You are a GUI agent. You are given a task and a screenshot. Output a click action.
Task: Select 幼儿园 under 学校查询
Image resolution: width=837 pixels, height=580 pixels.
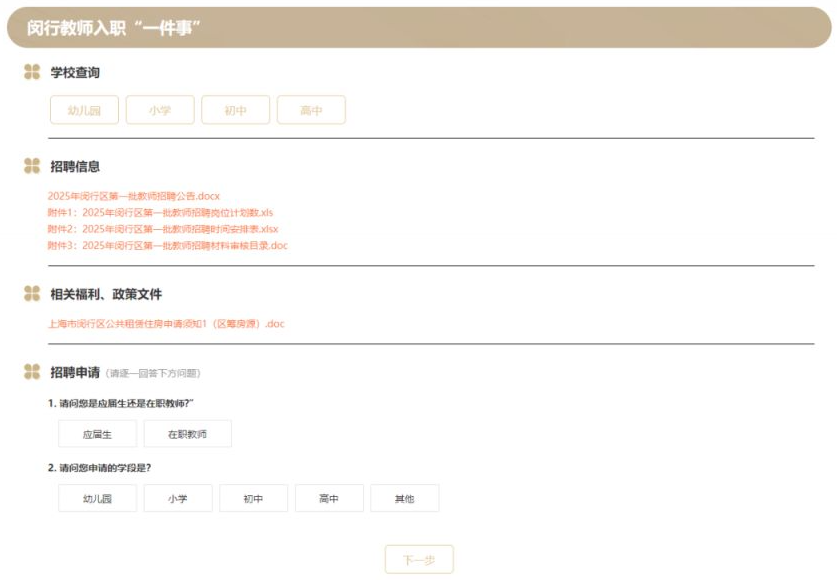click(84, 110)
